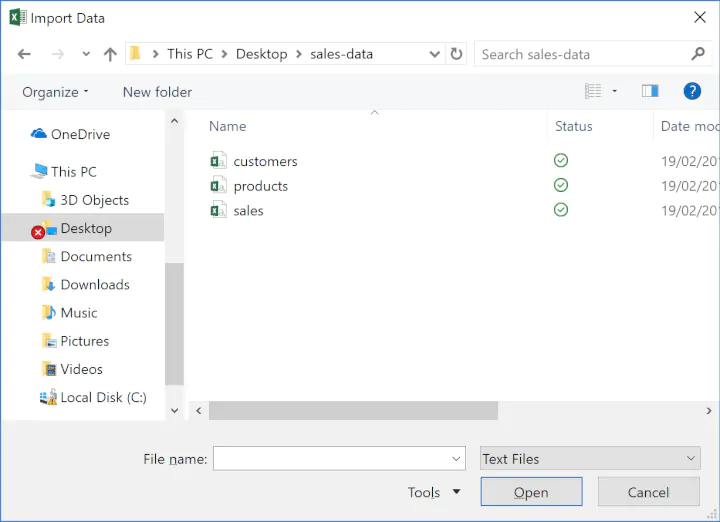Refresh the sales-data folder view
This screenshot has height=522, width=720.
[x=456, y=54]
